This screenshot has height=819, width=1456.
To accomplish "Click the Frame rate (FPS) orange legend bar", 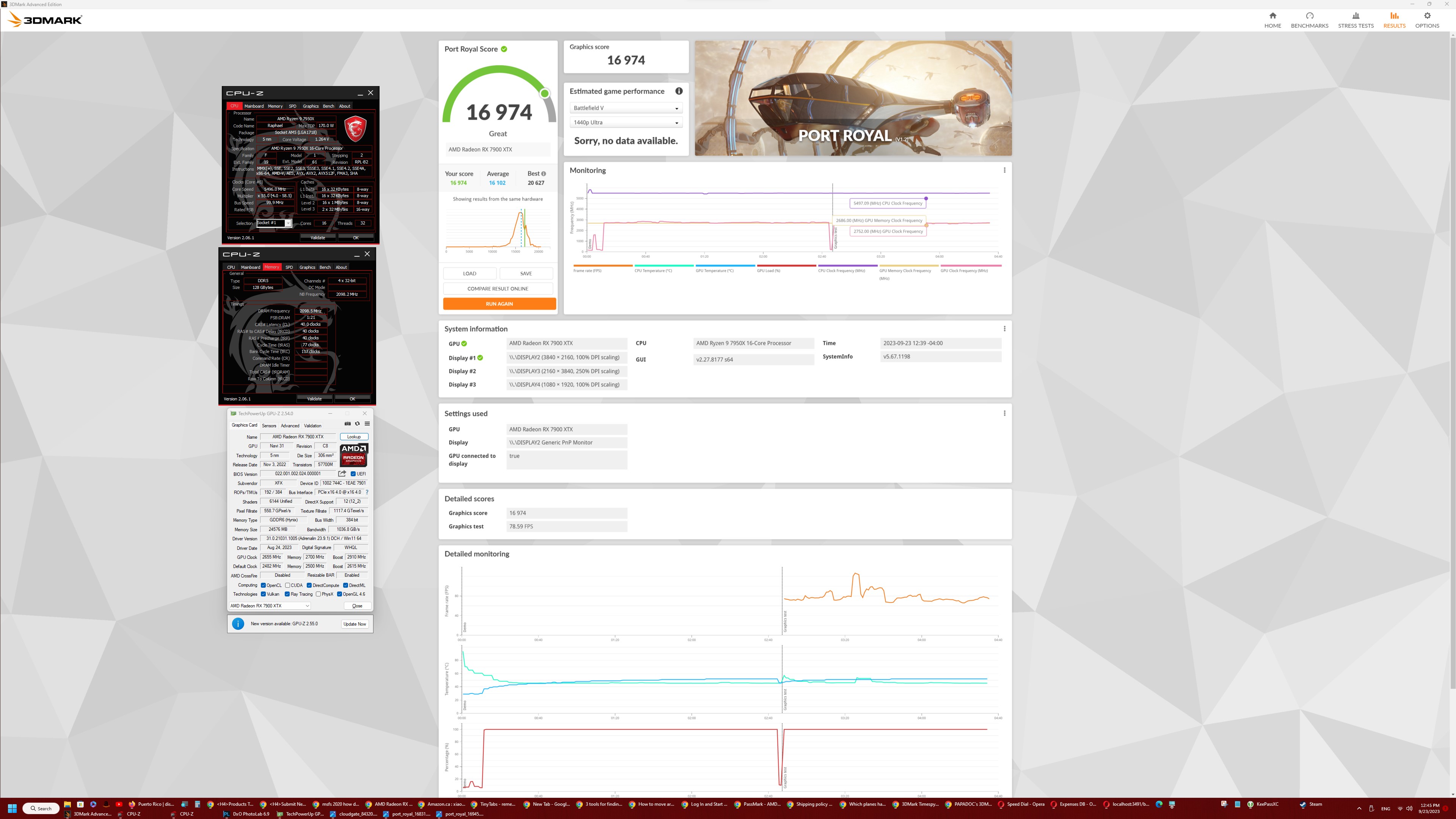I will click(x=602, y=266).
